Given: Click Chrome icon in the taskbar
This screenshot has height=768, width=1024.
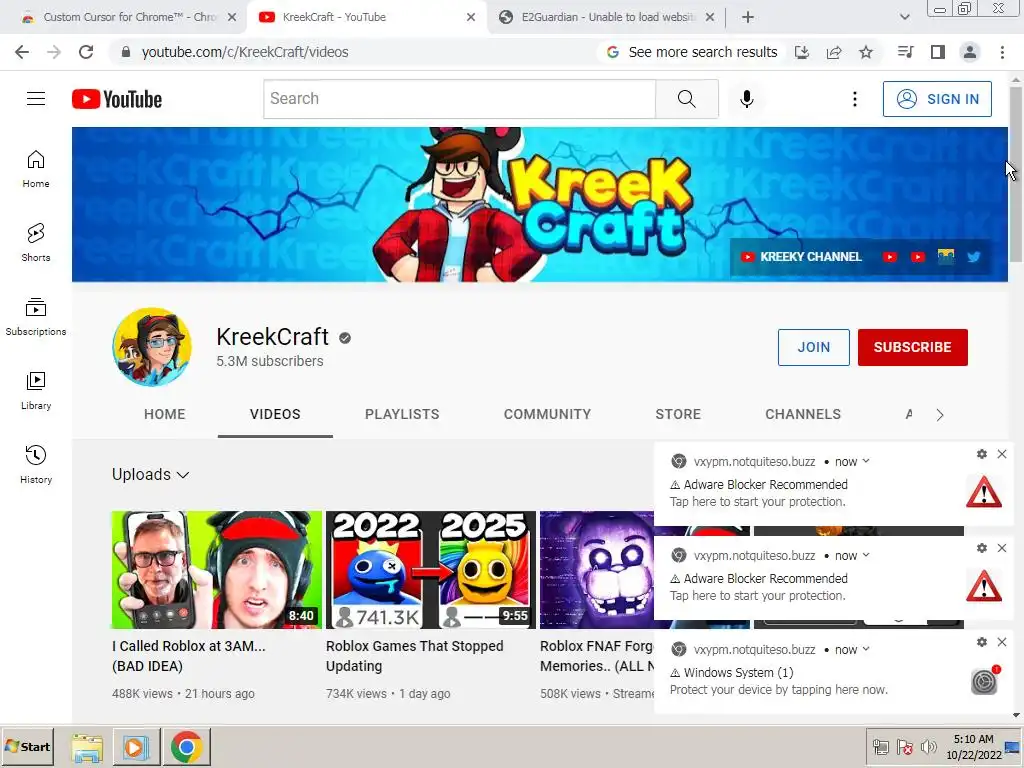Looking at the screenshot, I should click(x=186, y=747).
